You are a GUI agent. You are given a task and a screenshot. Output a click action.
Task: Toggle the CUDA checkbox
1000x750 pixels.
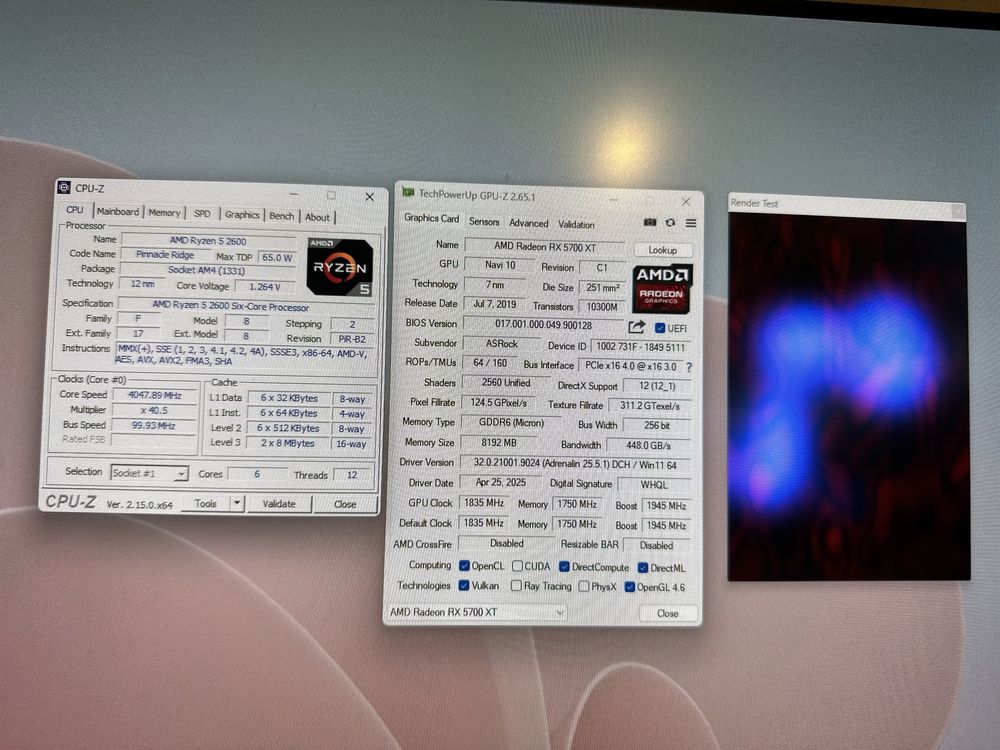tap(517, 566)
